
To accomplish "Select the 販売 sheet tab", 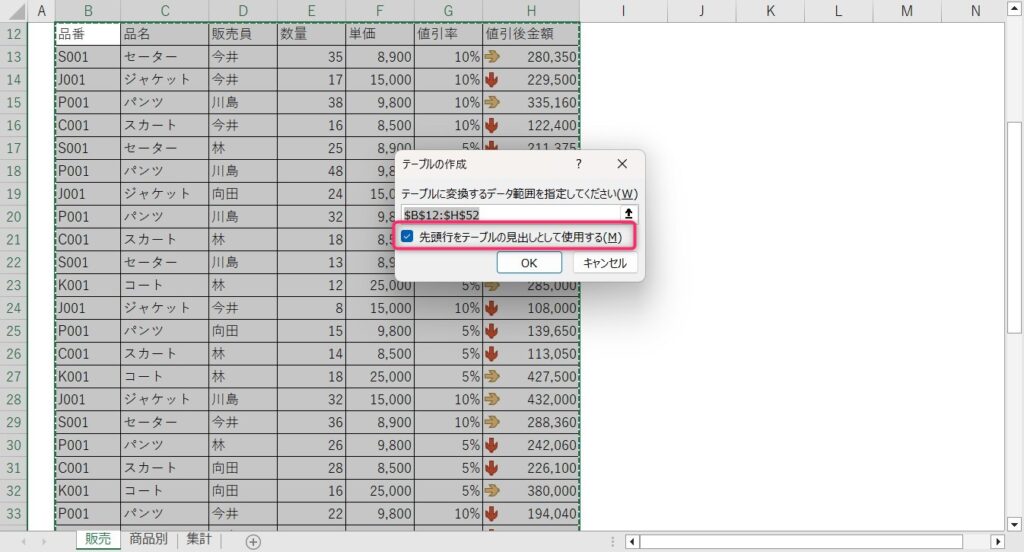I will (x=98, y=540).
